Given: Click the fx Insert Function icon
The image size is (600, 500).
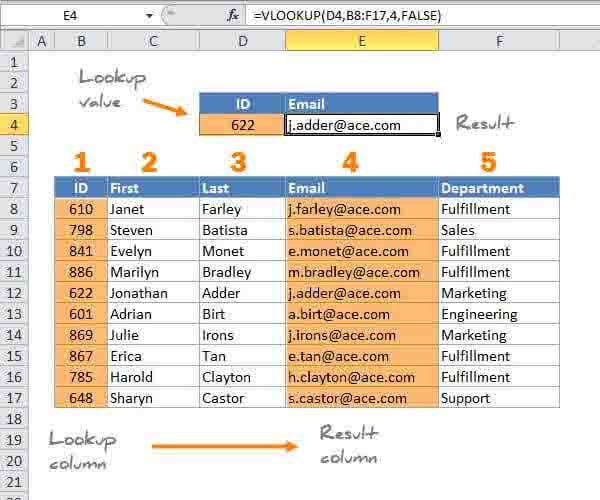Looking at the screenshot, I should [x=233, y=15].
